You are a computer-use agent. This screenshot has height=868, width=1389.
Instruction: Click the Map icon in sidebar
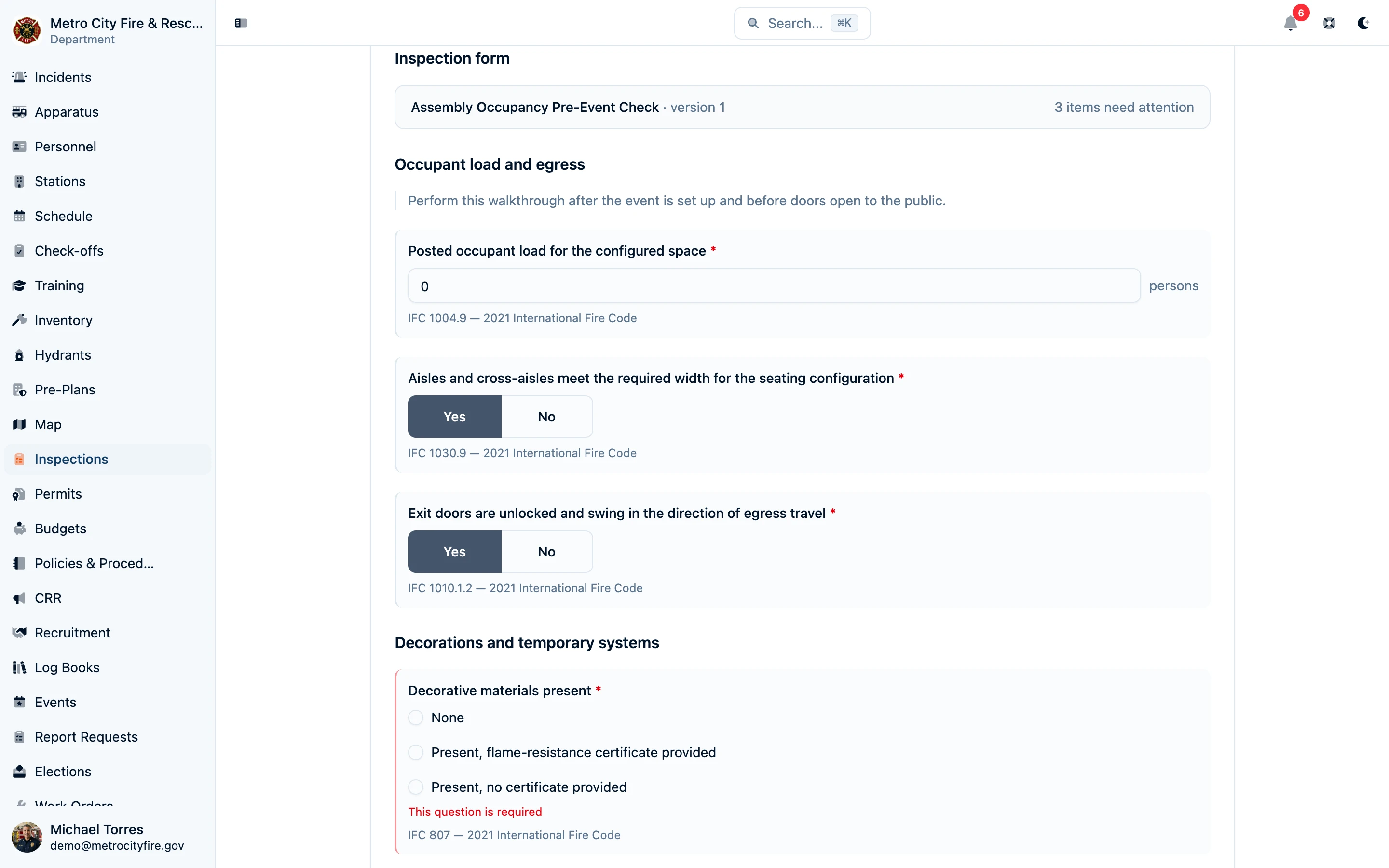[x=19, y=424]
